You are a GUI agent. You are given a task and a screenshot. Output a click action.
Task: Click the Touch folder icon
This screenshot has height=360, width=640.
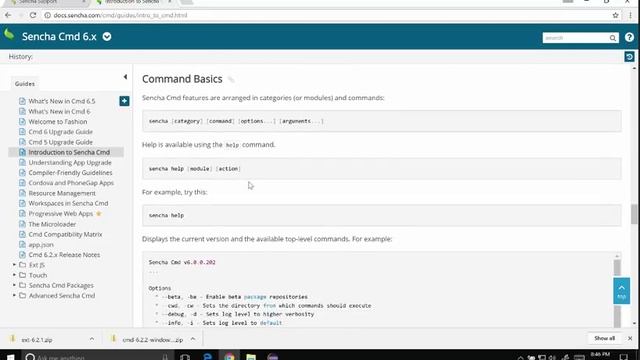[22, 275]
